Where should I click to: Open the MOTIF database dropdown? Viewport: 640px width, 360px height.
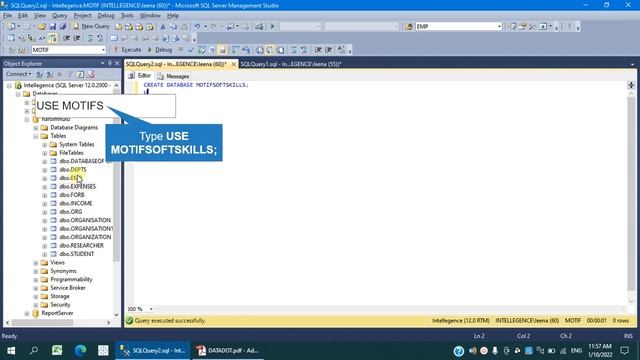(103, 50)
